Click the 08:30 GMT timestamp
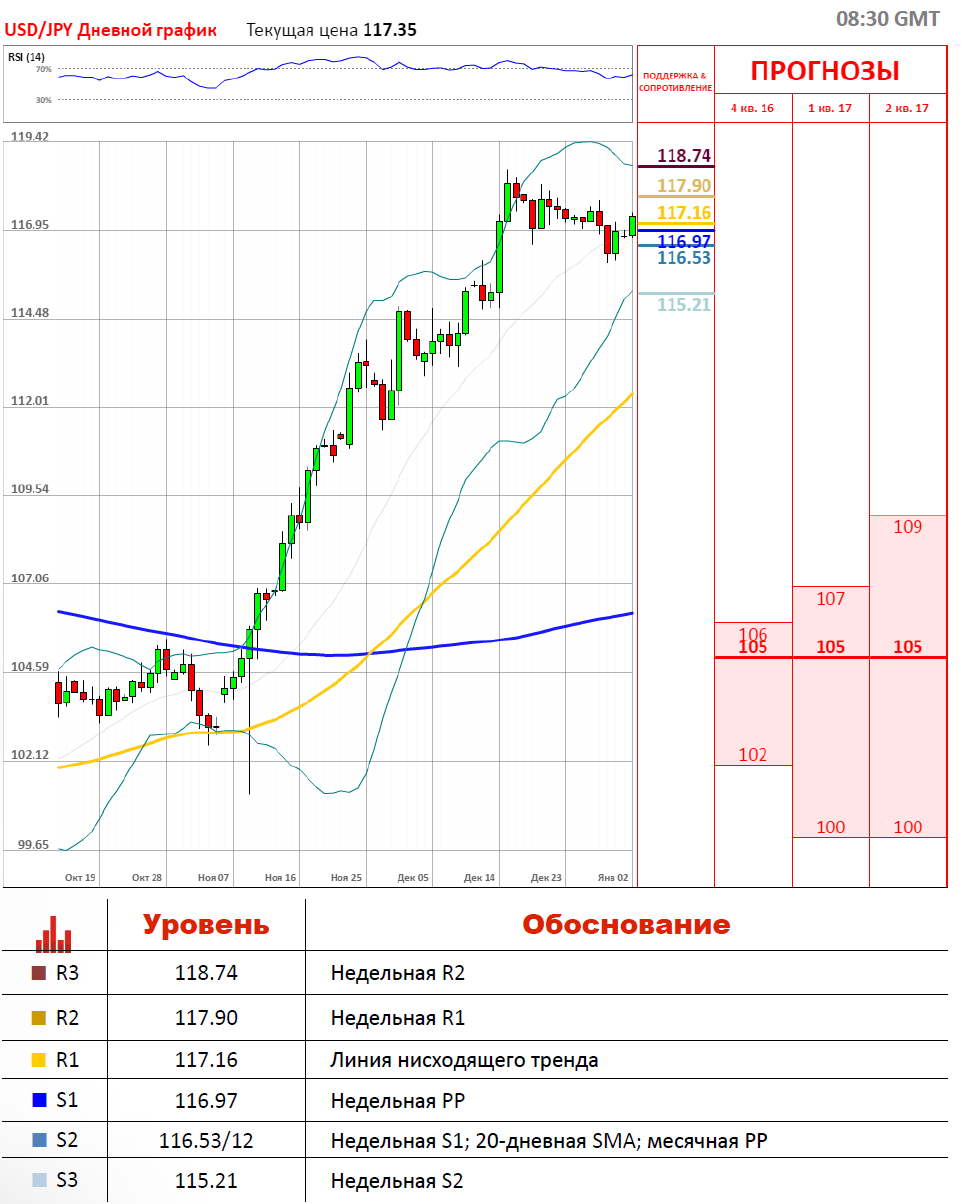 [887, 18]
